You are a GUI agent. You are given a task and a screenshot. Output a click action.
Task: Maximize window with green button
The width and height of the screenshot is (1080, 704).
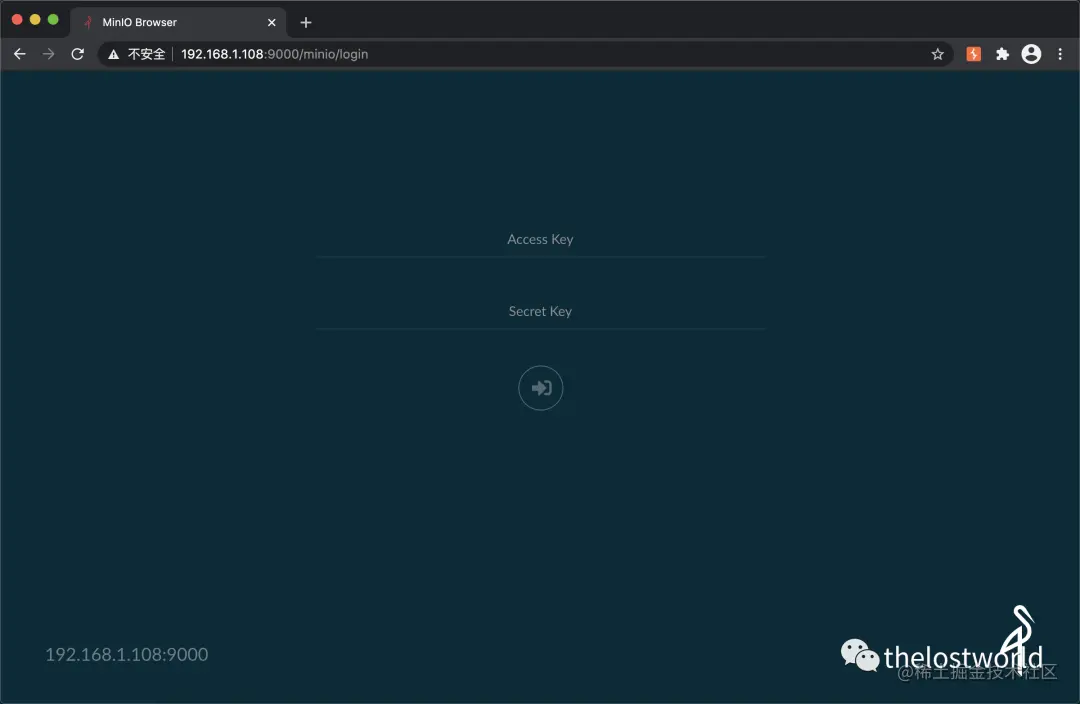click(53, 20)
